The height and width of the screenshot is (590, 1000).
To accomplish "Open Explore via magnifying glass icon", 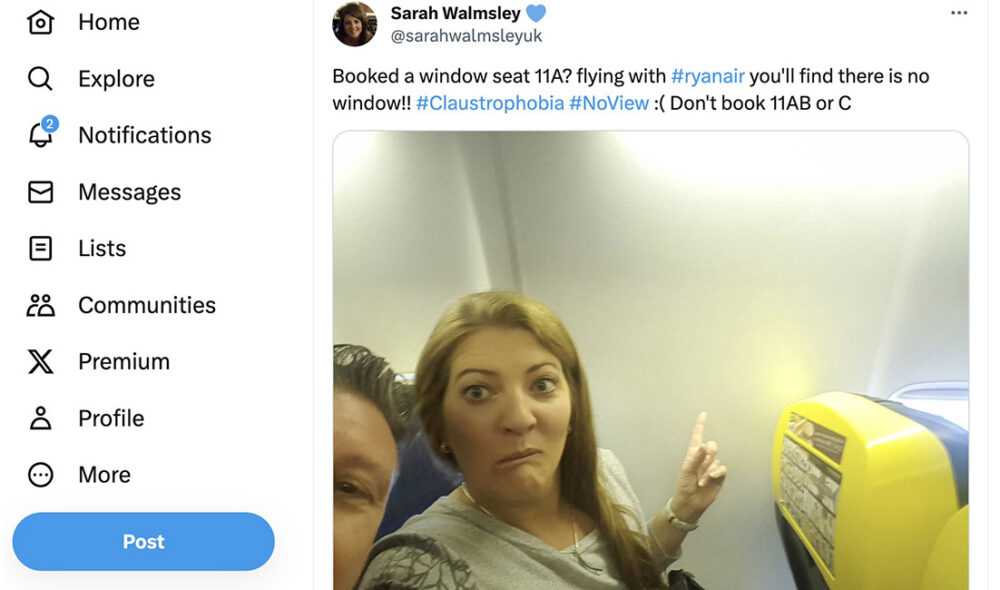I will click(40, 78).
